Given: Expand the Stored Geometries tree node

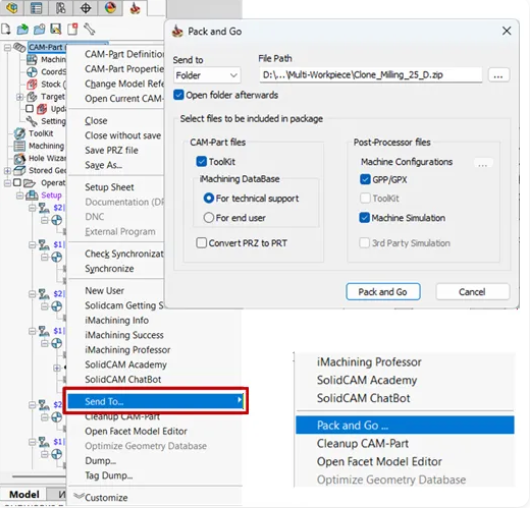Looking at the screenshot, I should [7, 171].
